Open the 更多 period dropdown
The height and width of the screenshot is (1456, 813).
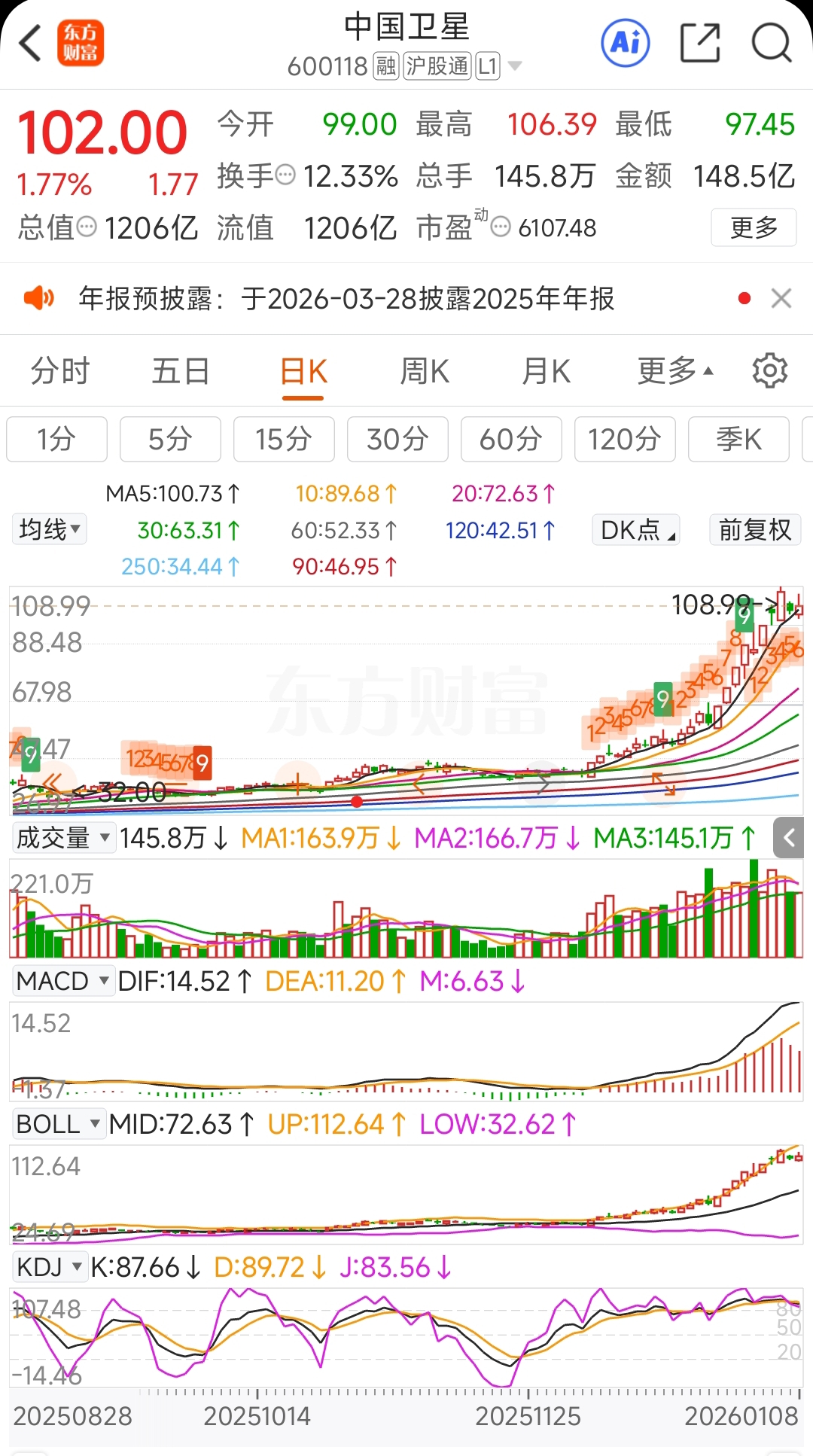point(675,370)
